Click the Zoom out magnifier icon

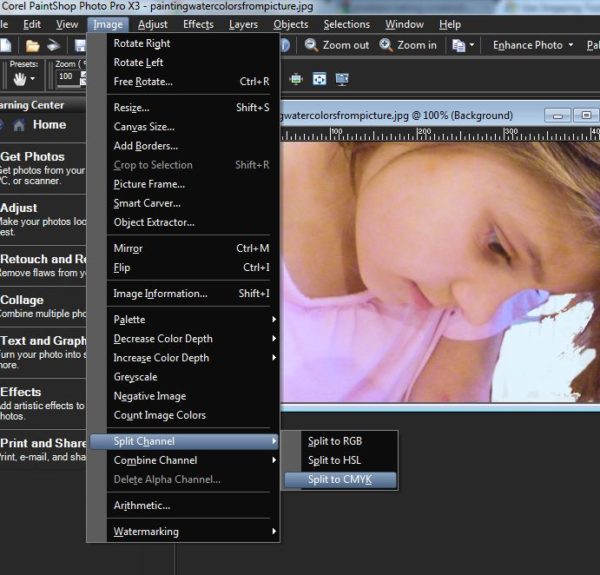click(312, 45)
